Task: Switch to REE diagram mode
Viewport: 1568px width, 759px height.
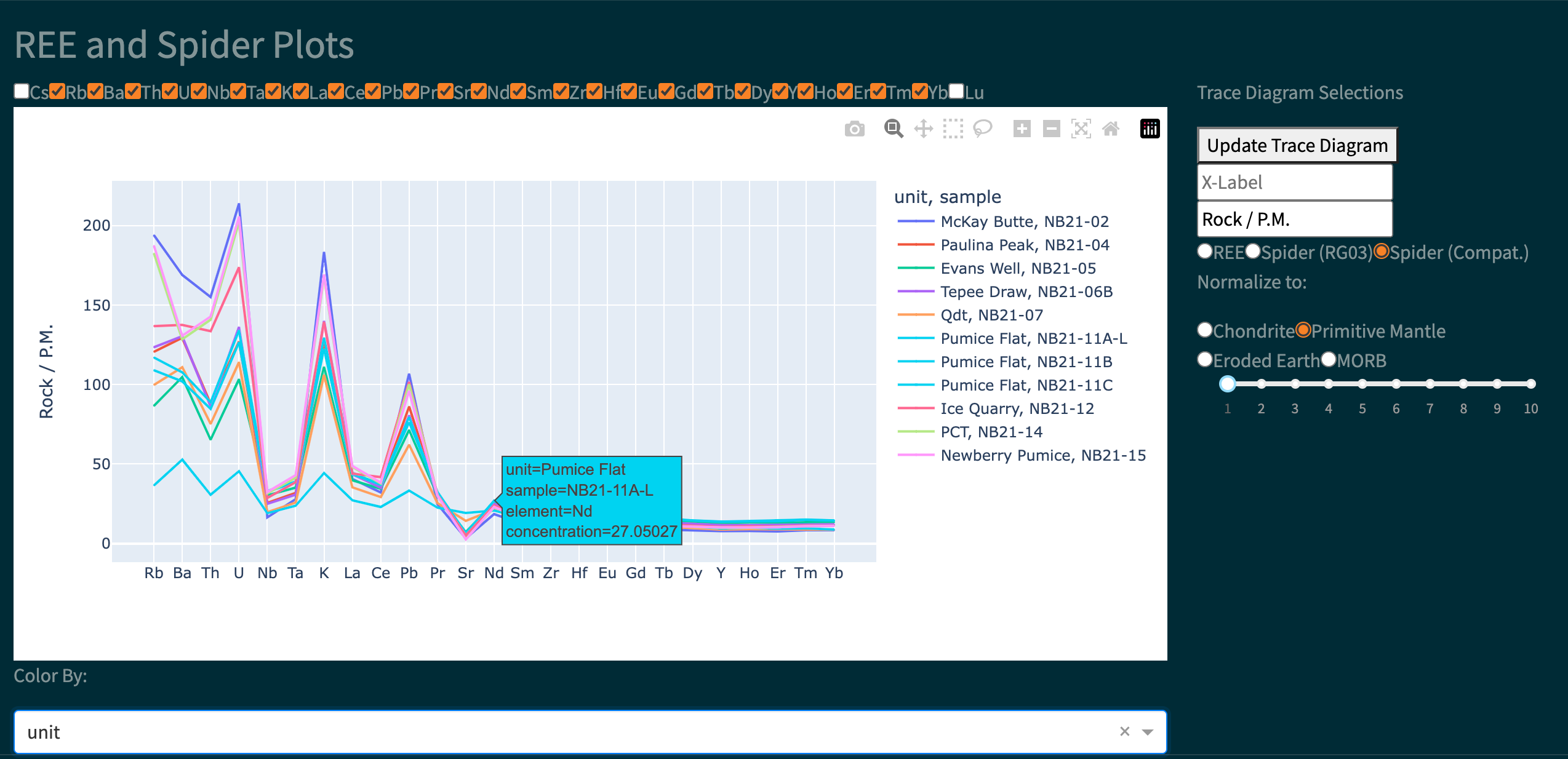Action: [1204, 252]
